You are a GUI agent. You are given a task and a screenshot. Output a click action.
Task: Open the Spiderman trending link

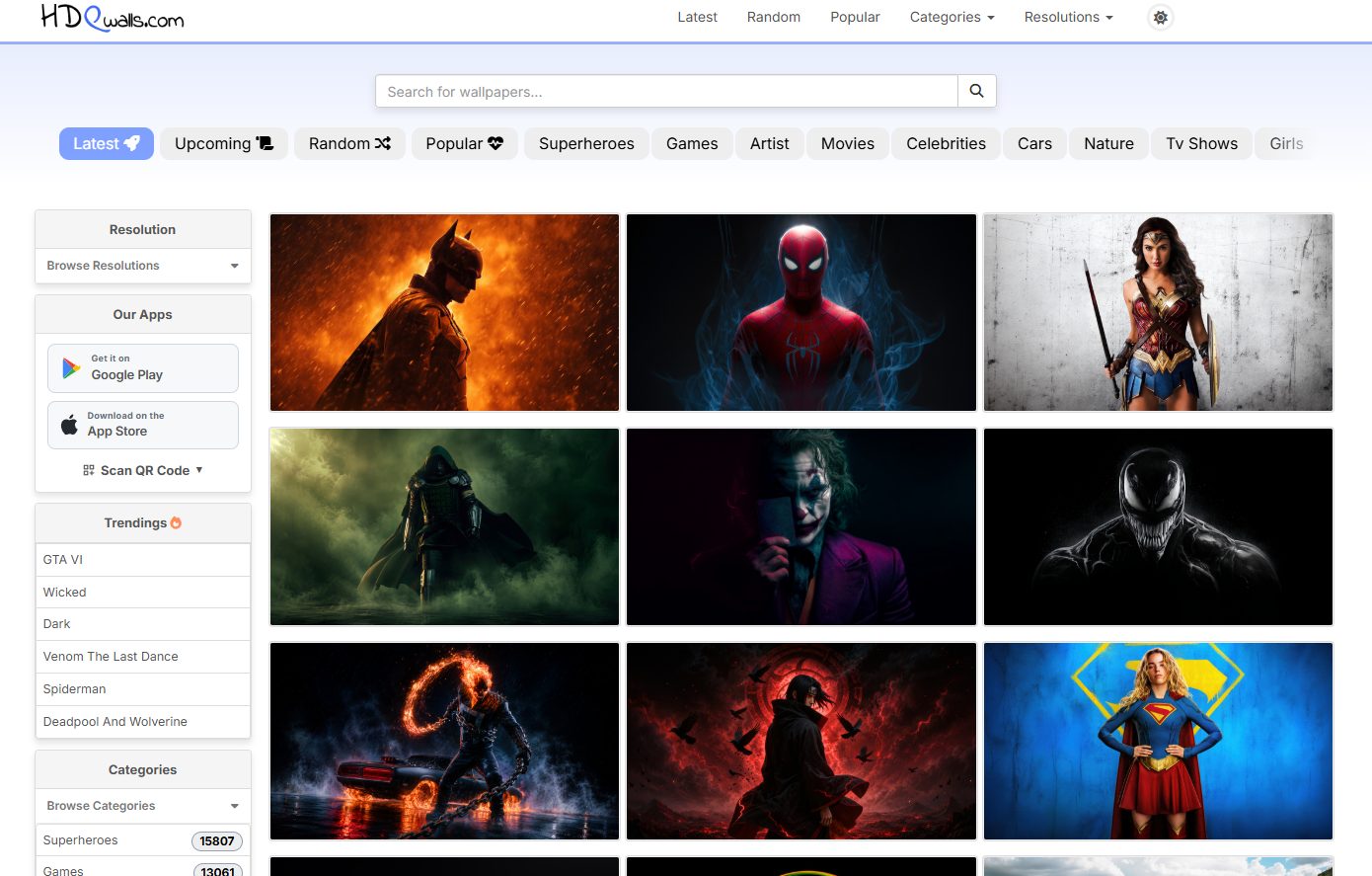point(143,689)
